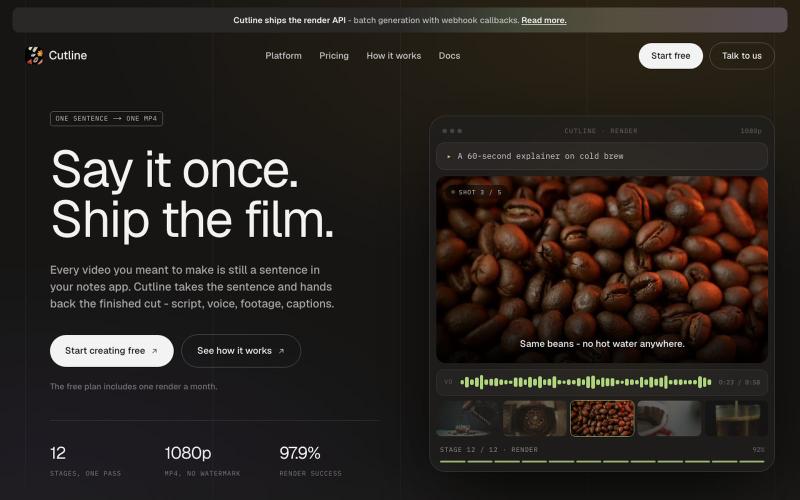Click the coffee beans video preview

[602, 269]
